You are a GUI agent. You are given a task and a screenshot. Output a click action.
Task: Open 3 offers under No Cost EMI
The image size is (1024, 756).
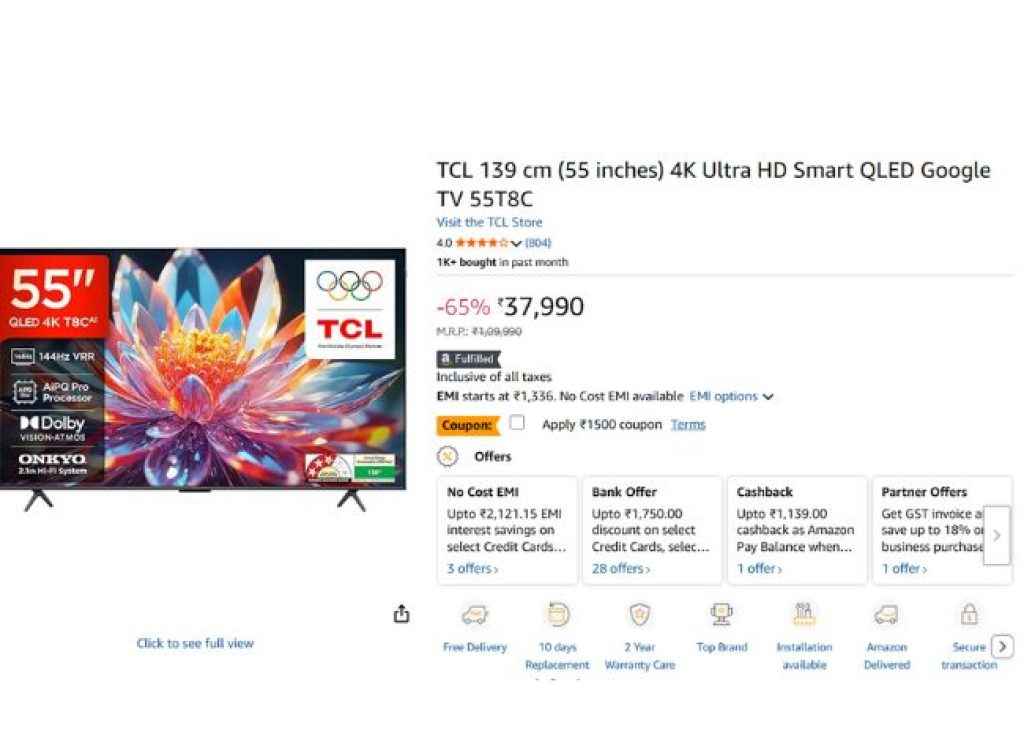(472, 568)
